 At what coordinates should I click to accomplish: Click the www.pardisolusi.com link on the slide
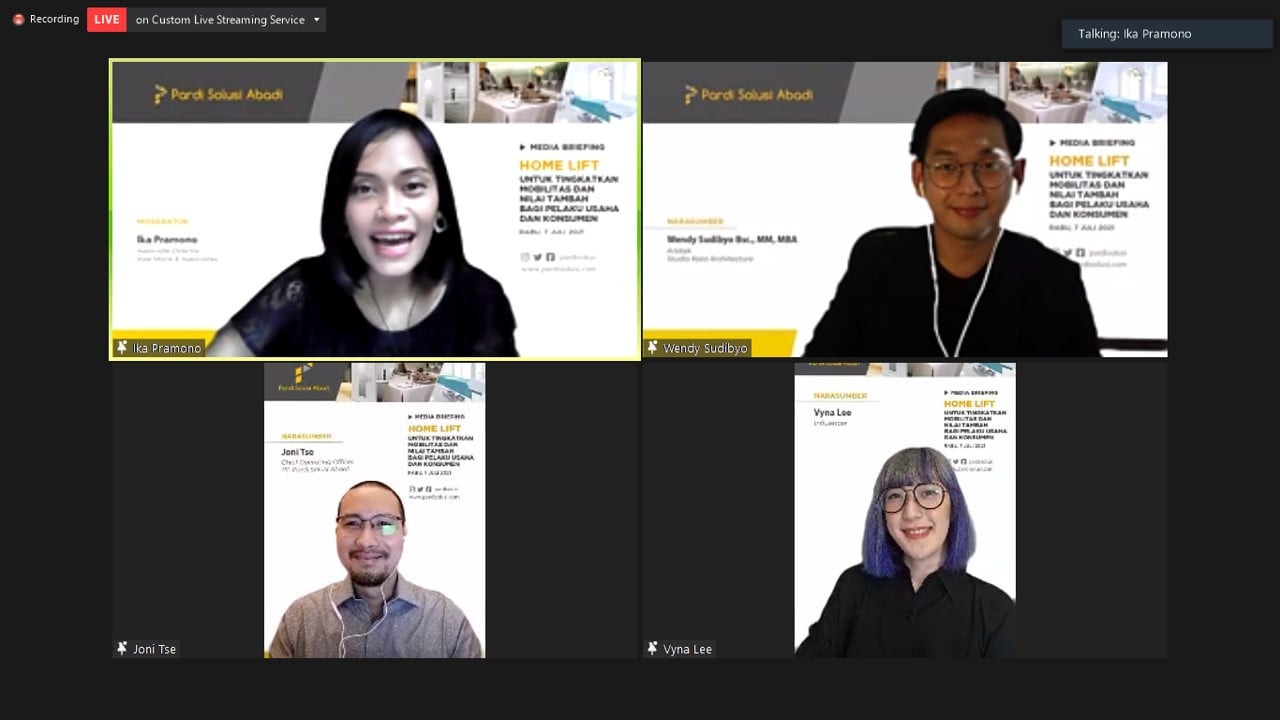(557, 268)
